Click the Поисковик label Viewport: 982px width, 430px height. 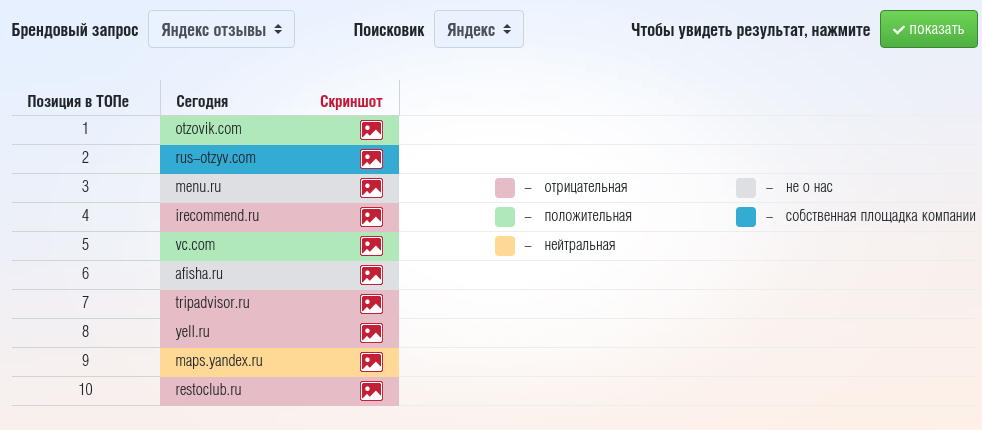[x=389, y=30]
